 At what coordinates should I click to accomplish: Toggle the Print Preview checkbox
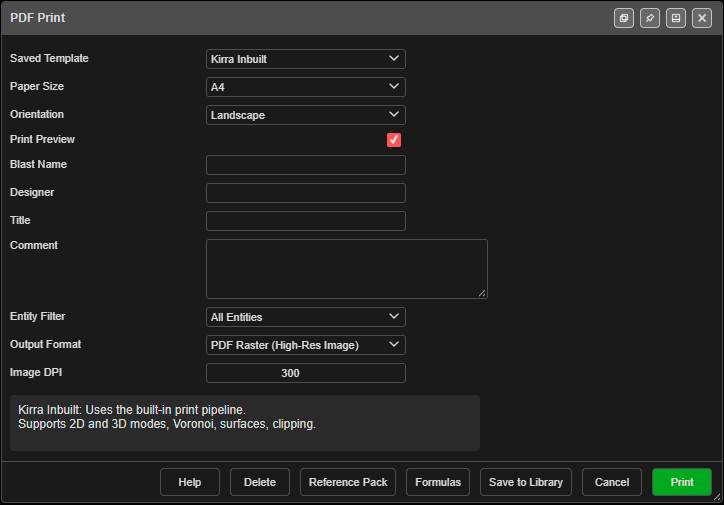click(x=394, y=140)
